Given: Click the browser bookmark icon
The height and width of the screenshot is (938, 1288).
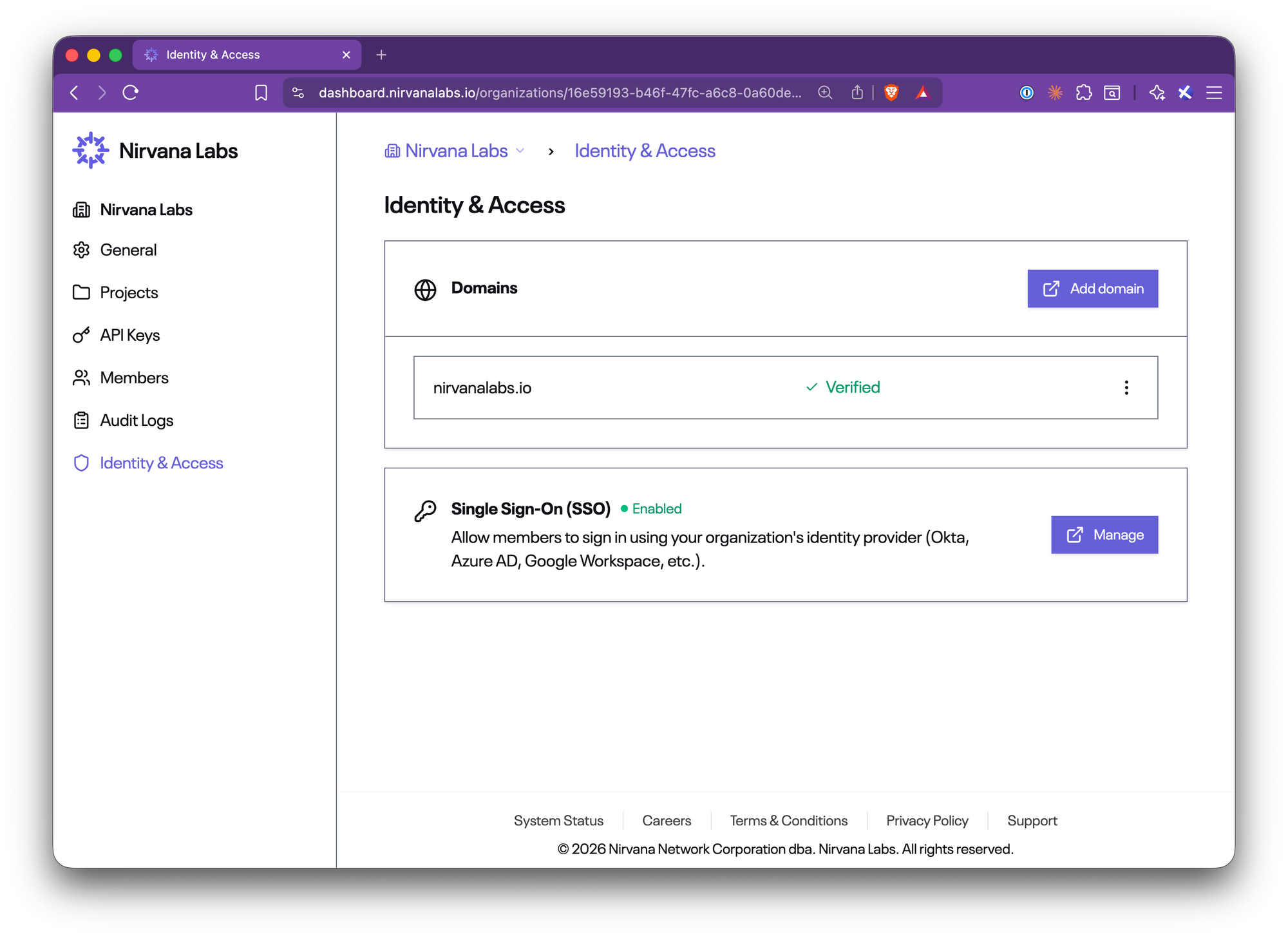Looking at the screenshot, I should tap(261, 93).
